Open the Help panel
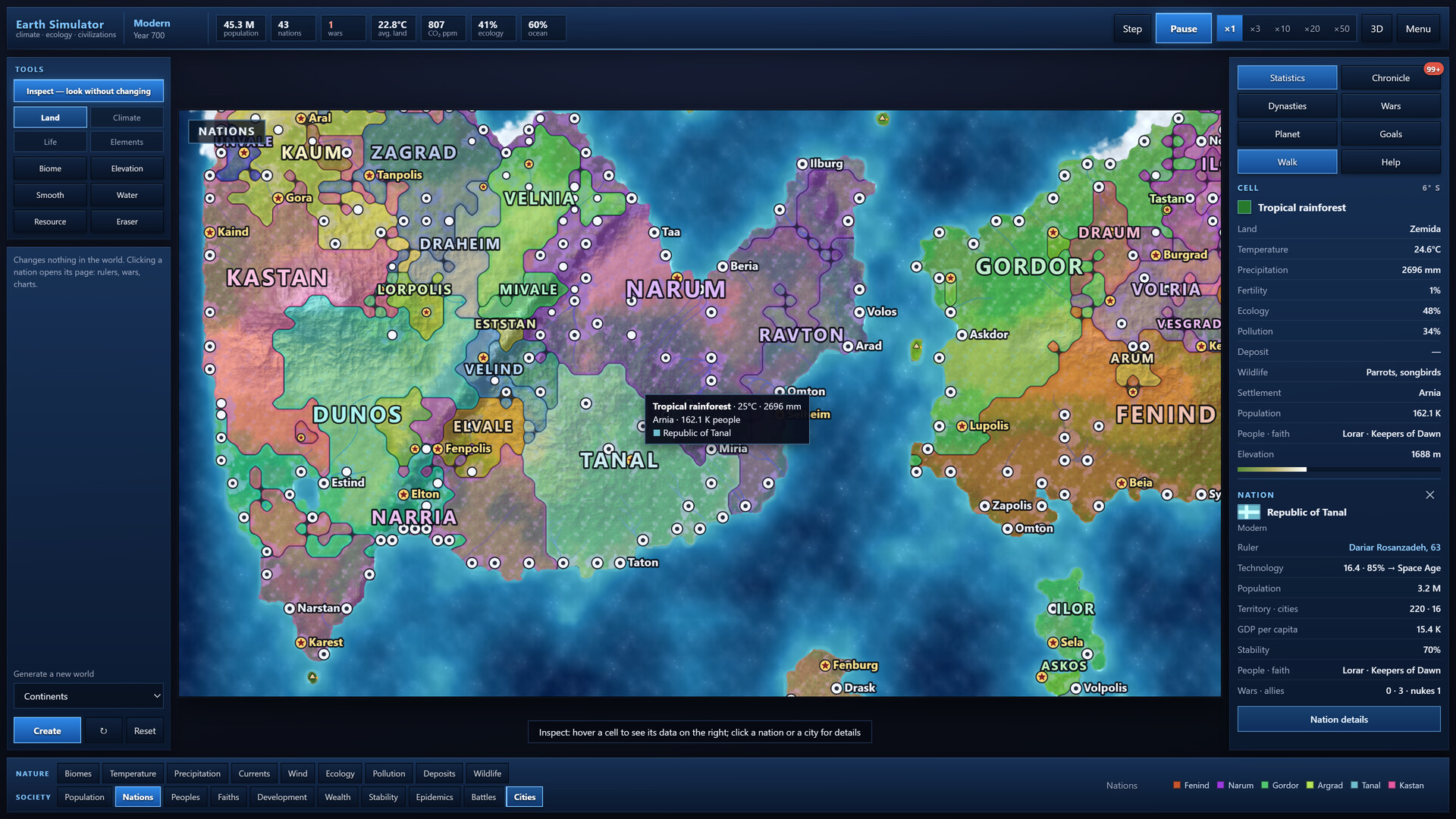1456x819 pixels. 1390,162
